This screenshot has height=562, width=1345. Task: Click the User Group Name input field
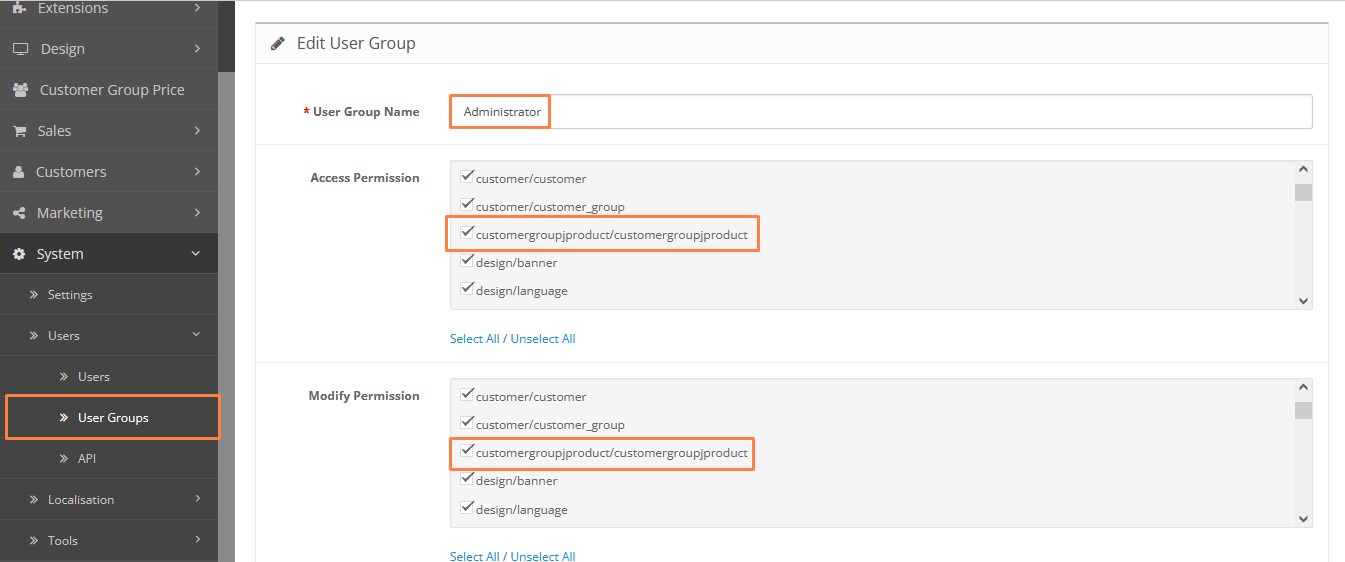pyautogui.click(x=881, y=112)
